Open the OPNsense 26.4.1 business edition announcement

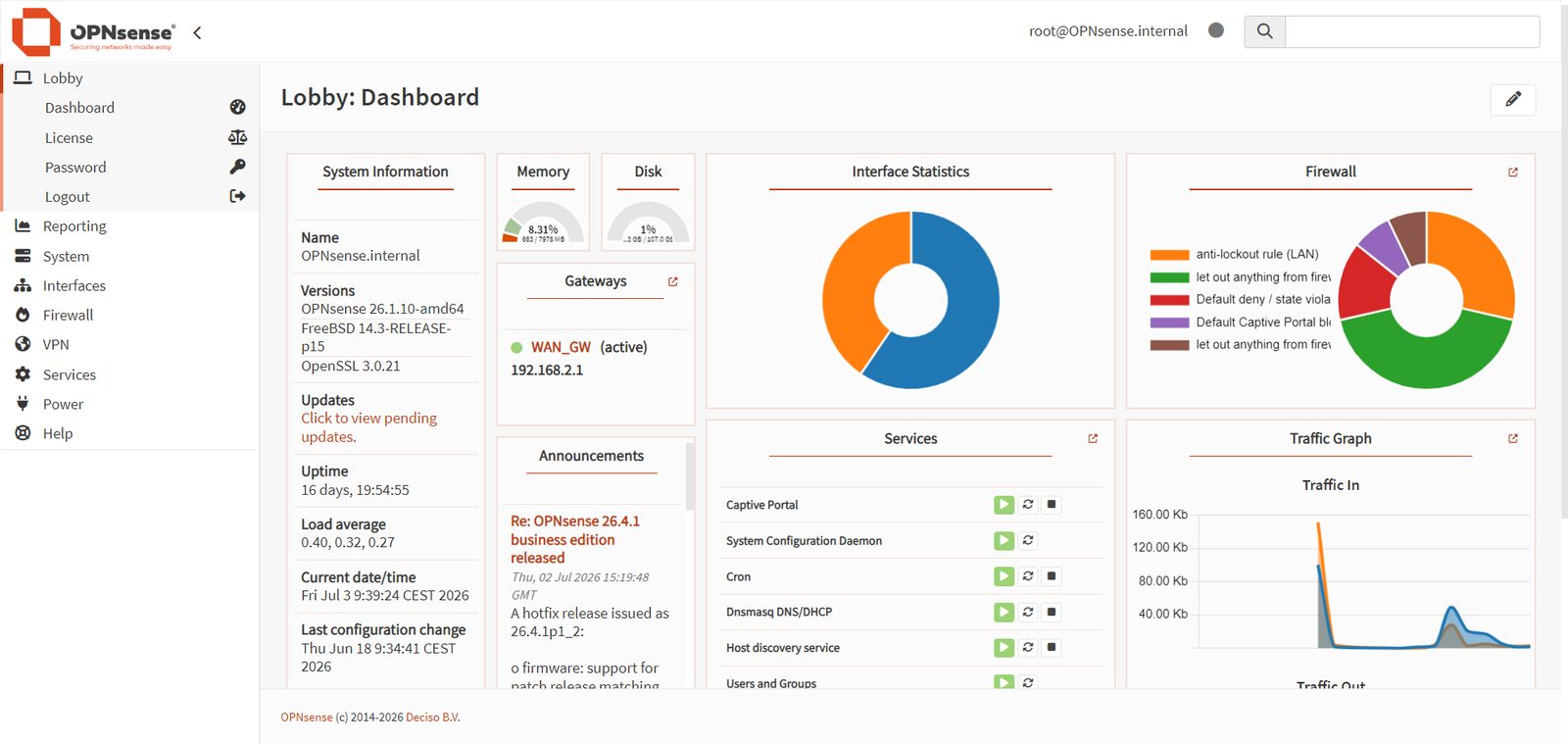coord(575,539)
